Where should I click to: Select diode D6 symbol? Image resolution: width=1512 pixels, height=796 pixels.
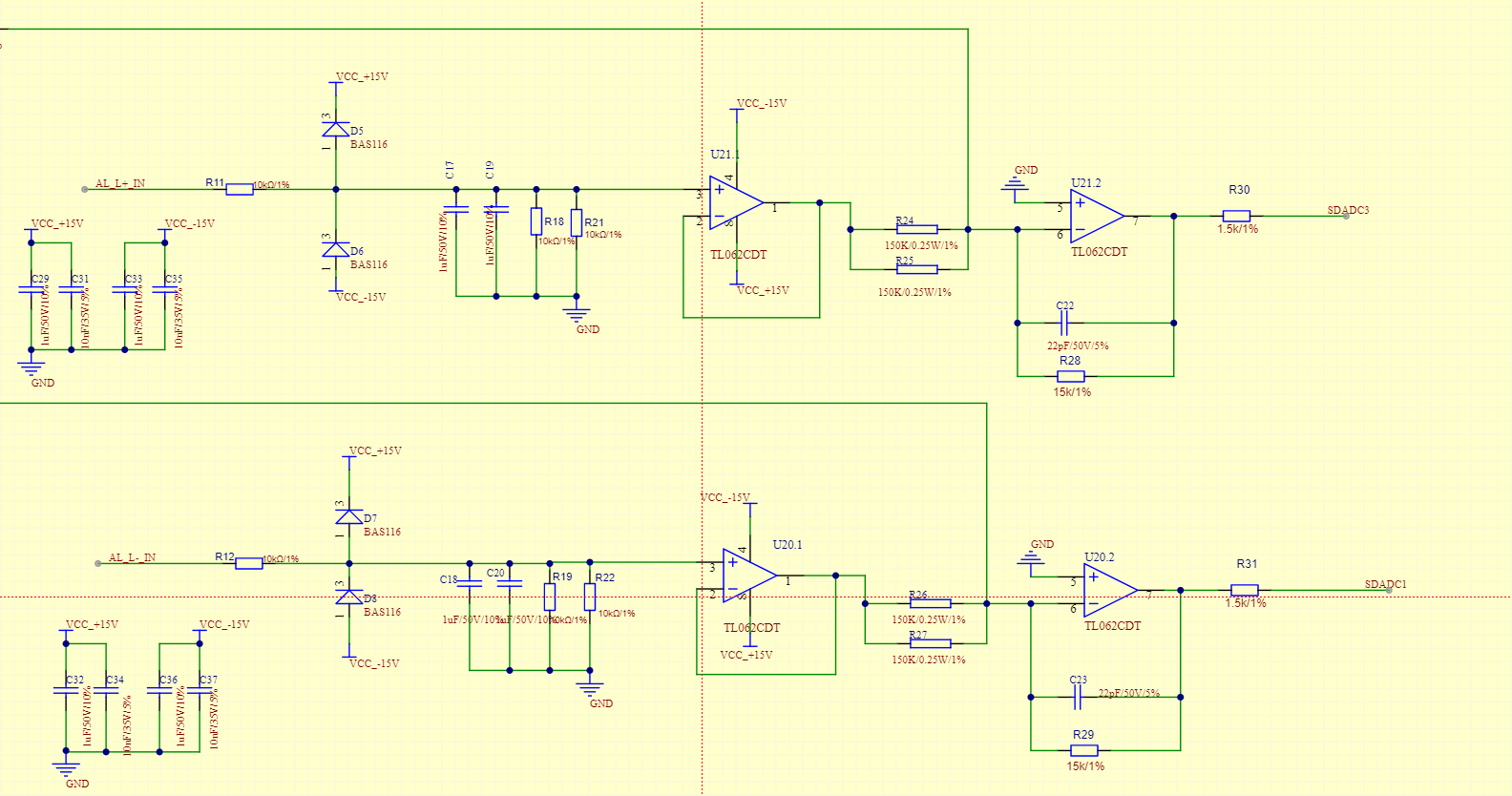point(335,249)
